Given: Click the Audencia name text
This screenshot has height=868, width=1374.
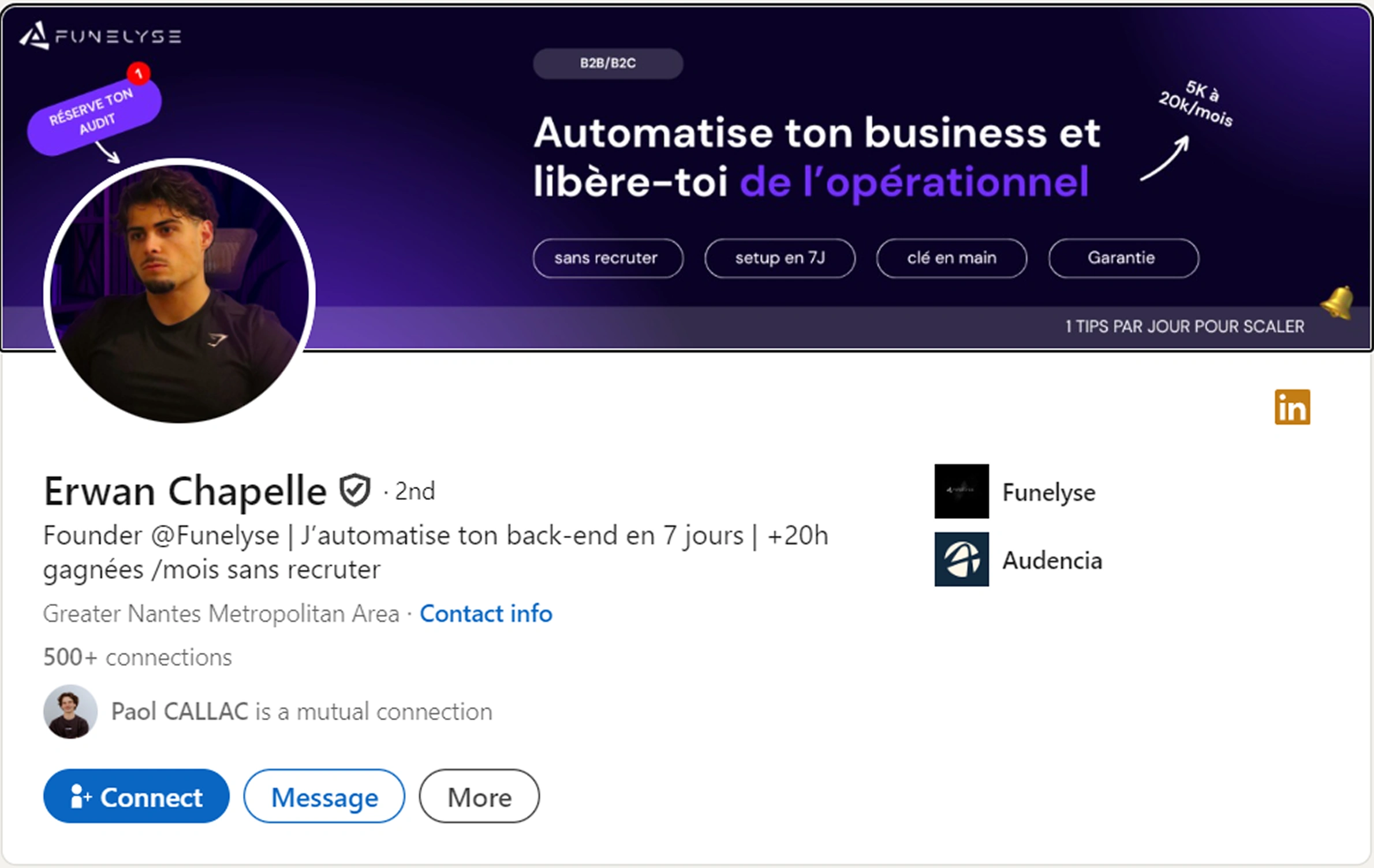Looking at the screenshot, I should tap(1052, 559).
